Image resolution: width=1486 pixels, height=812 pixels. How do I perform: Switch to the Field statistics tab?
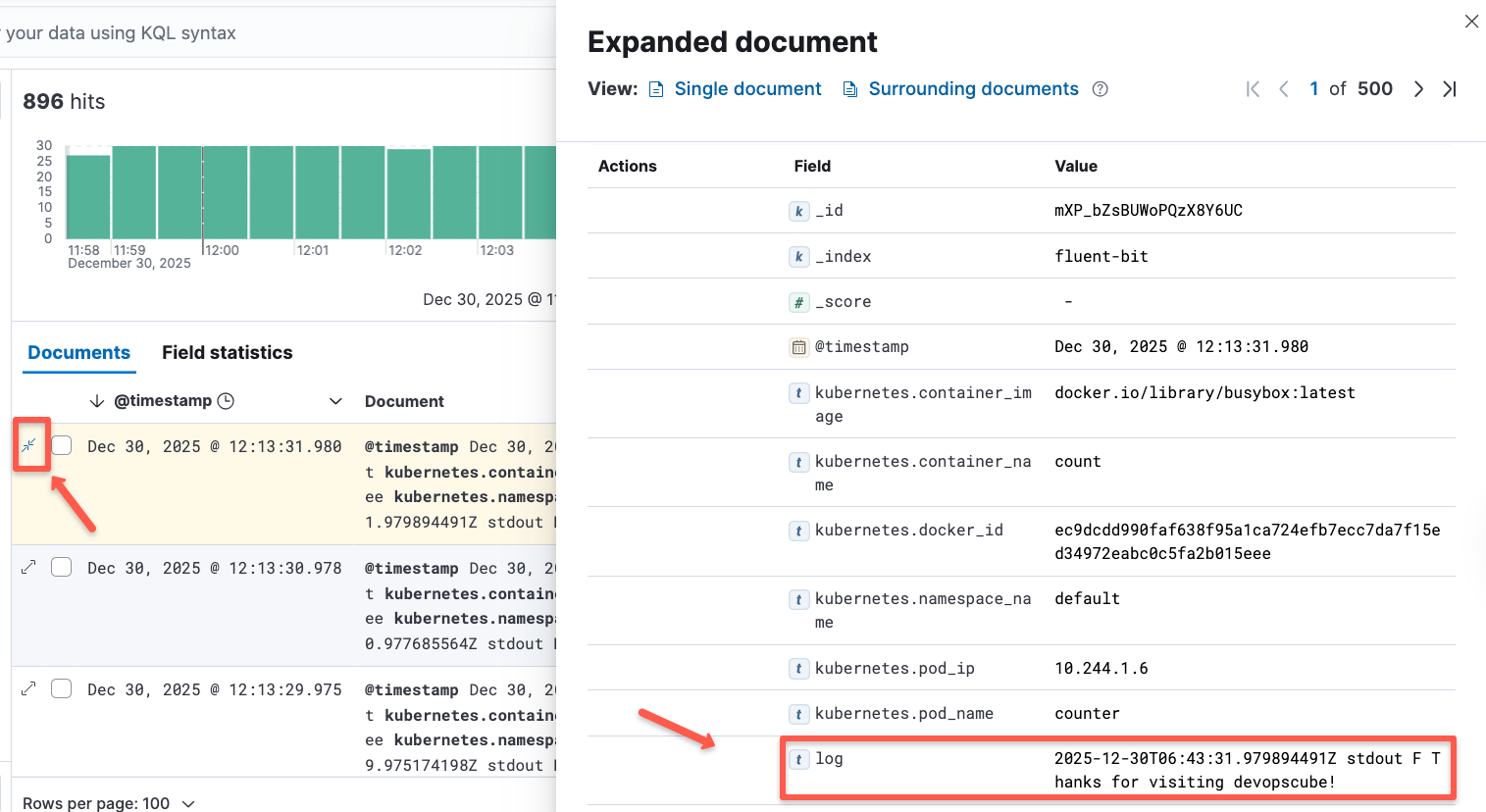click(x=227, y=352)
